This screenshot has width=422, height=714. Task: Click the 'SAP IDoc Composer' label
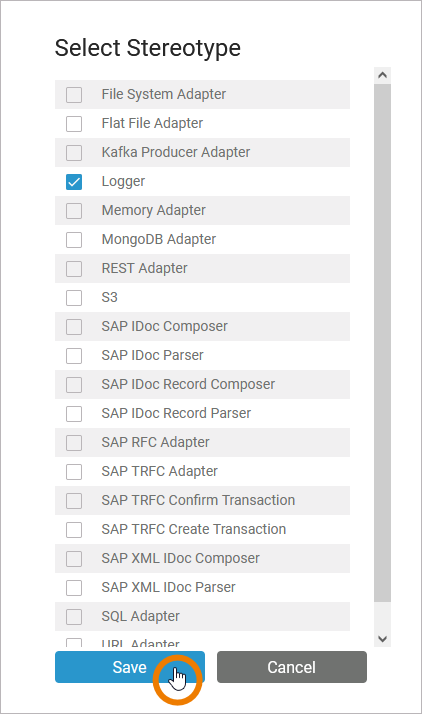pyautogui.click(x=164, y=326)
